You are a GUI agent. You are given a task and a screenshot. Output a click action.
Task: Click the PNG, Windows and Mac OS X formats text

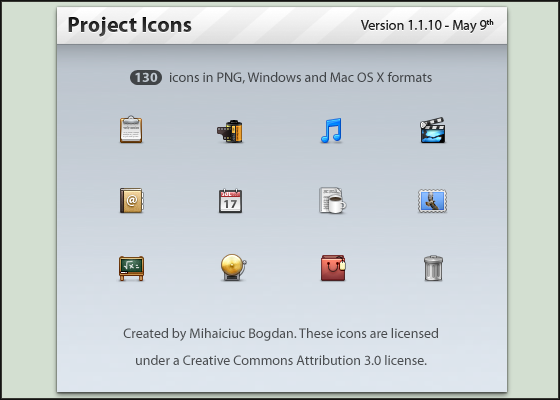pos(324,78)
